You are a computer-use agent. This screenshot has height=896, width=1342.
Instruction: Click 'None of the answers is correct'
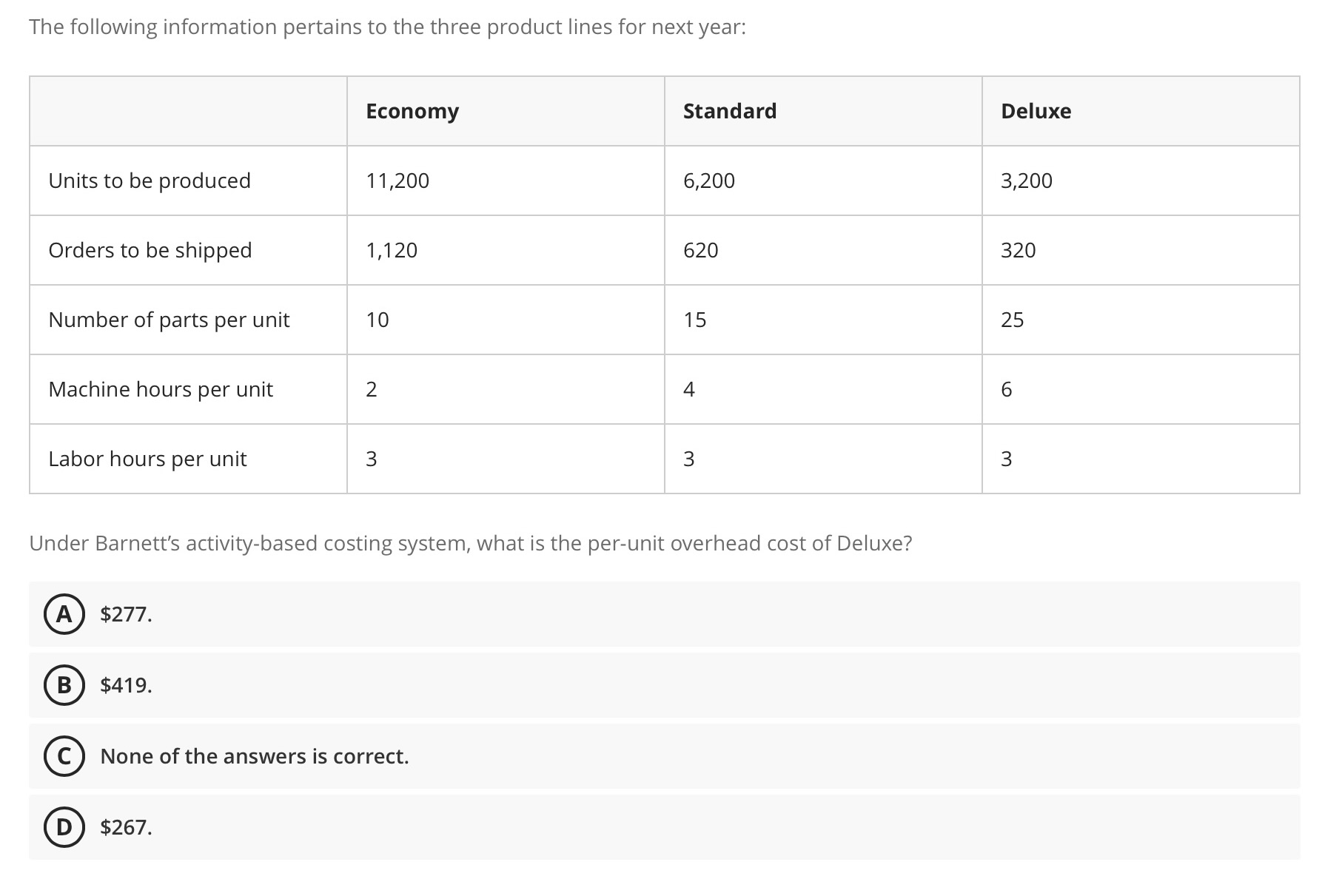click(x=254, y=756)
